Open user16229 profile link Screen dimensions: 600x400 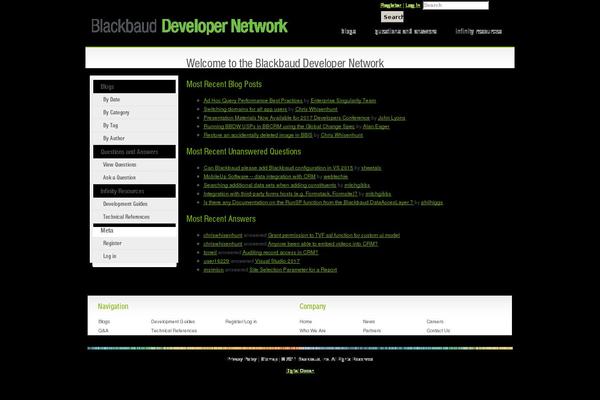pyautogui.click(x=216, y=261)
